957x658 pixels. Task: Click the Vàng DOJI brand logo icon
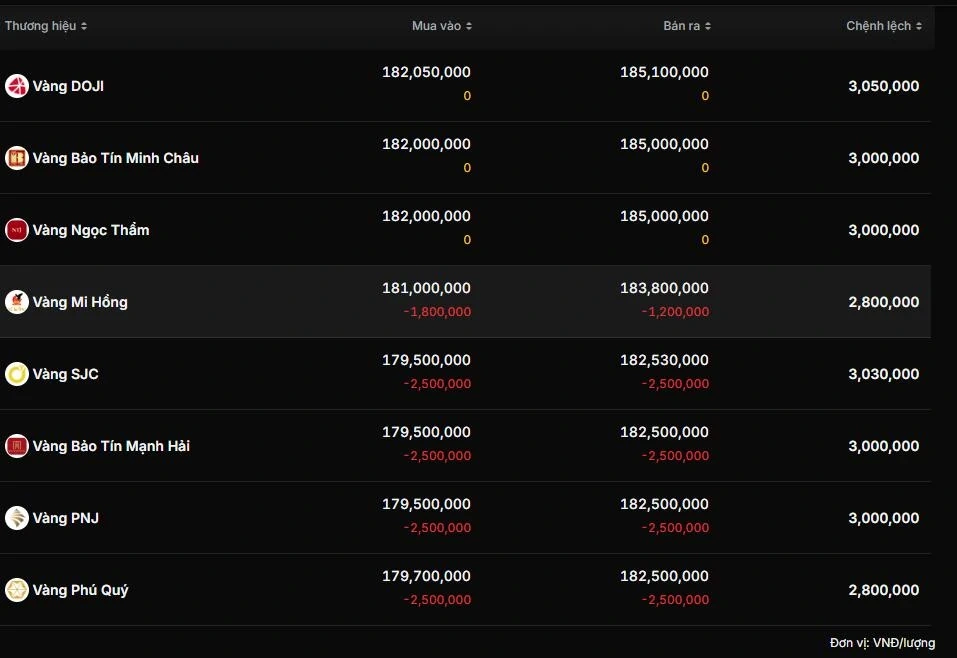pos(17,86)
